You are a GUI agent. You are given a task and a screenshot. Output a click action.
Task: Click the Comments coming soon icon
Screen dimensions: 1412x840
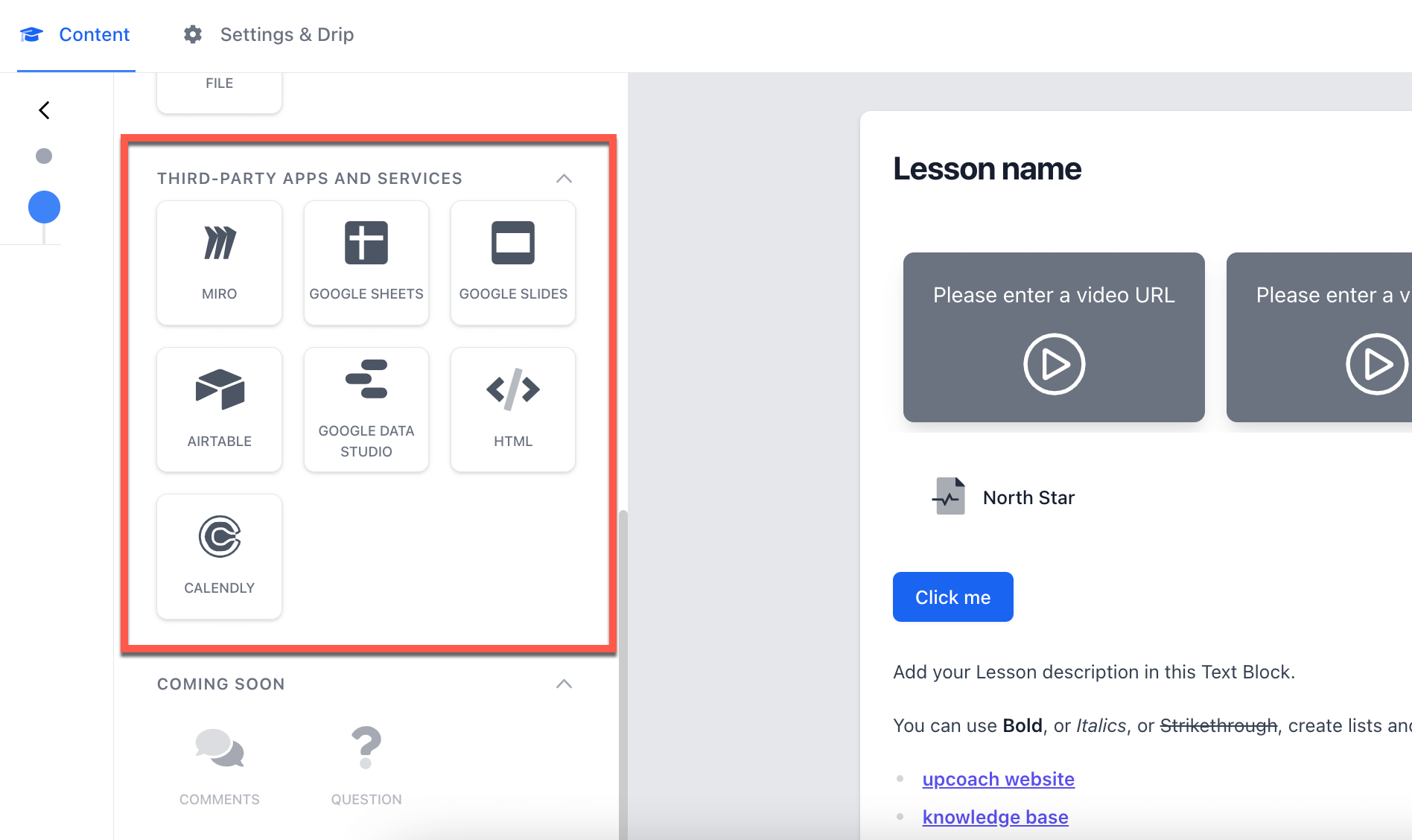click(219, 748)
